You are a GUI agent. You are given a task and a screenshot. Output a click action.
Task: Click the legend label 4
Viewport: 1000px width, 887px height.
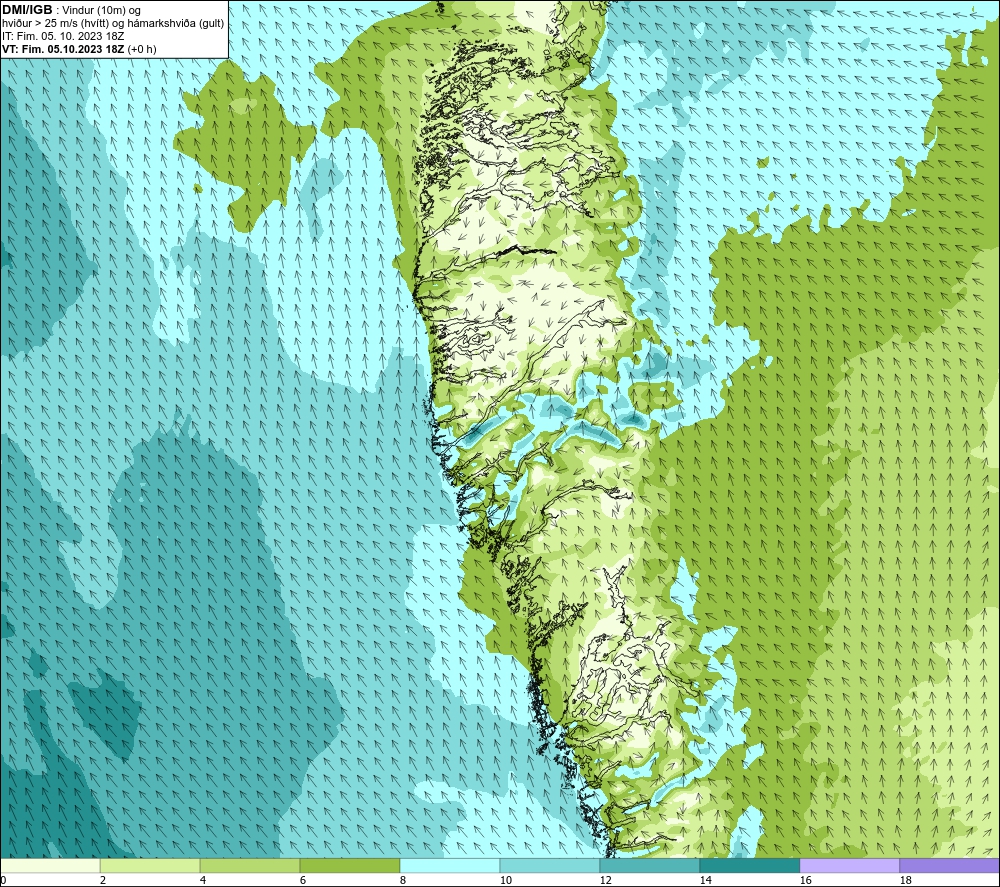point(203,881)
